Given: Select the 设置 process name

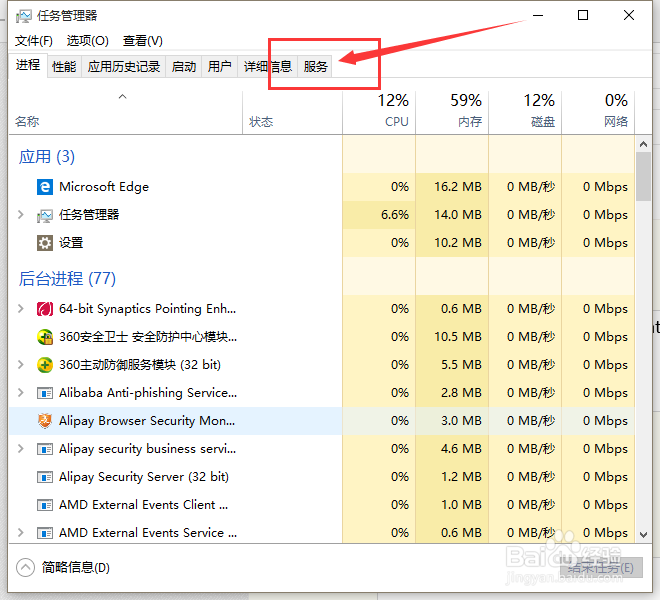Looking at the screenshot, I should point(71,243).
